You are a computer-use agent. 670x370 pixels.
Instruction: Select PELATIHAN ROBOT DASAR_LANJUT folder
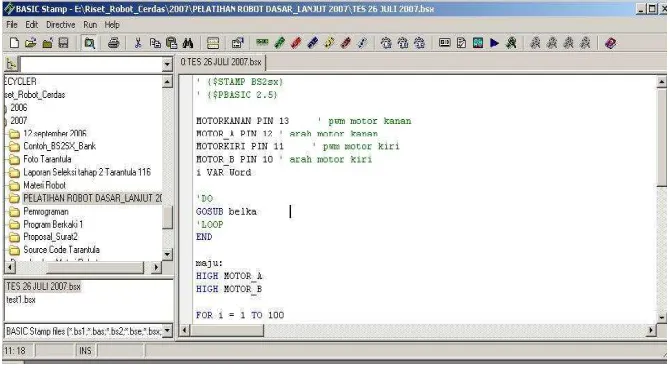[92, 198]
